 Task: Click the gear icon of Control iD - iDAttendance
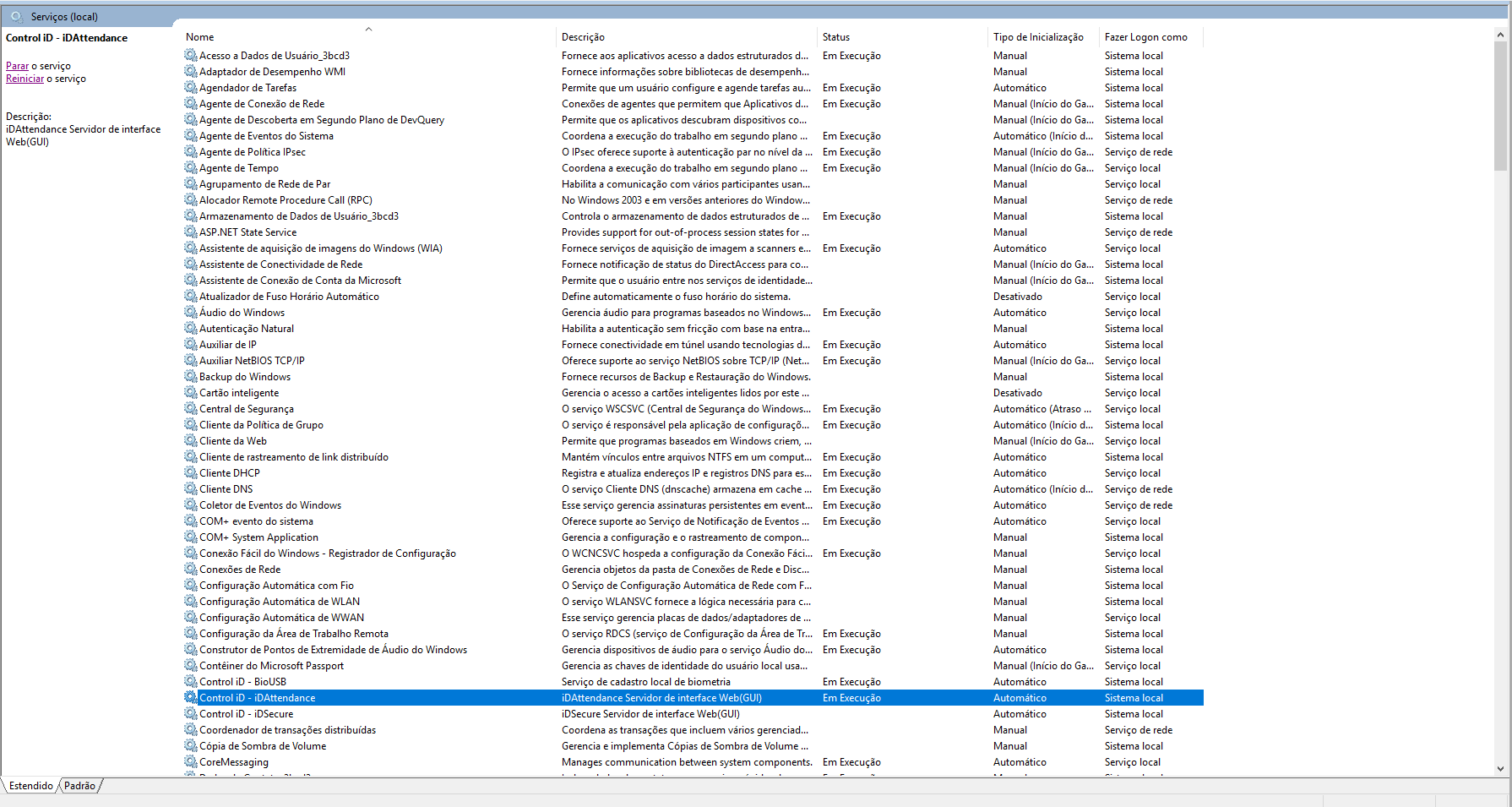pos(191,697)
